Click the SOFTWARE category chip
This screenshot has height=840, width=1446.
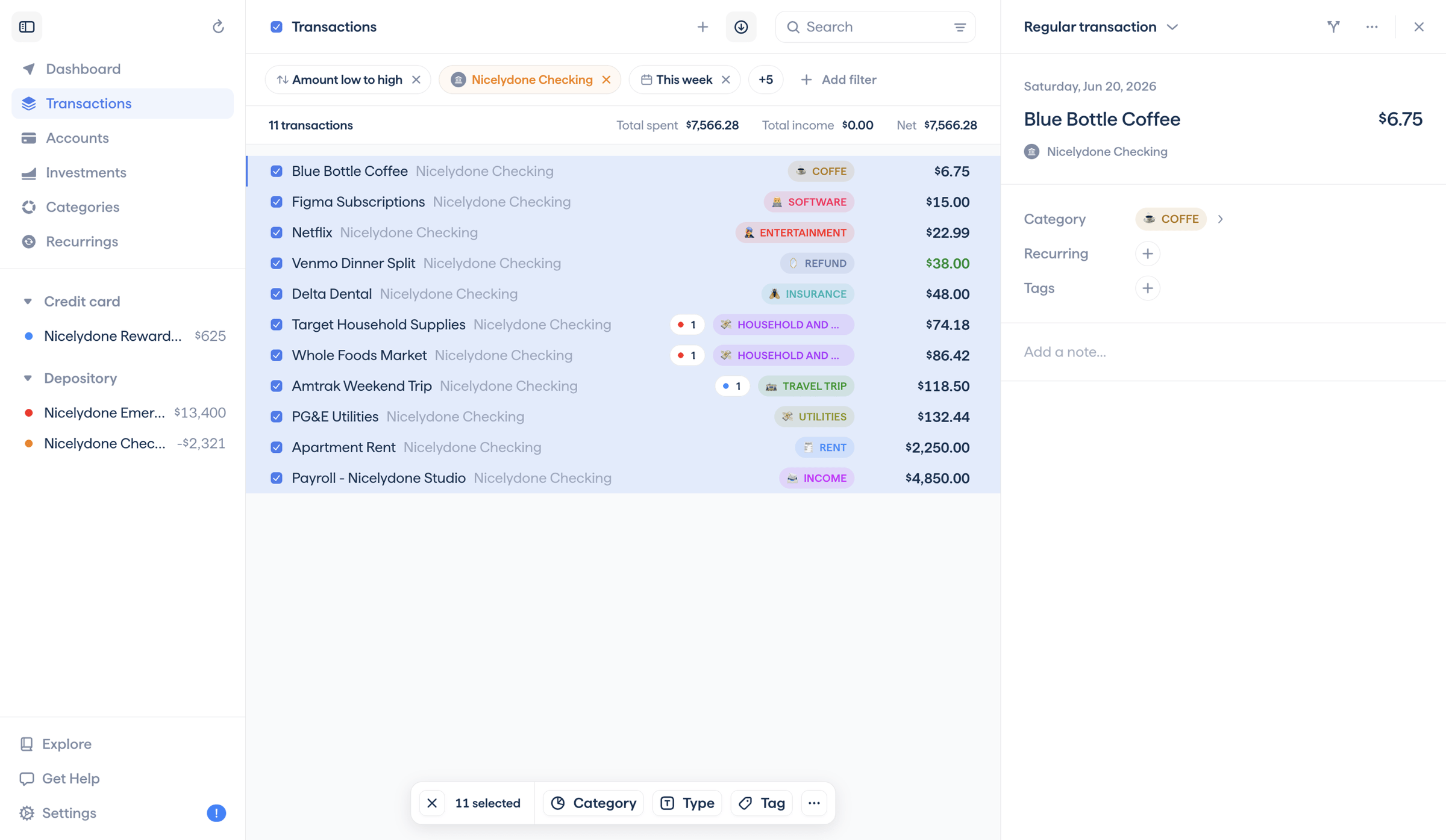(809, 202)
